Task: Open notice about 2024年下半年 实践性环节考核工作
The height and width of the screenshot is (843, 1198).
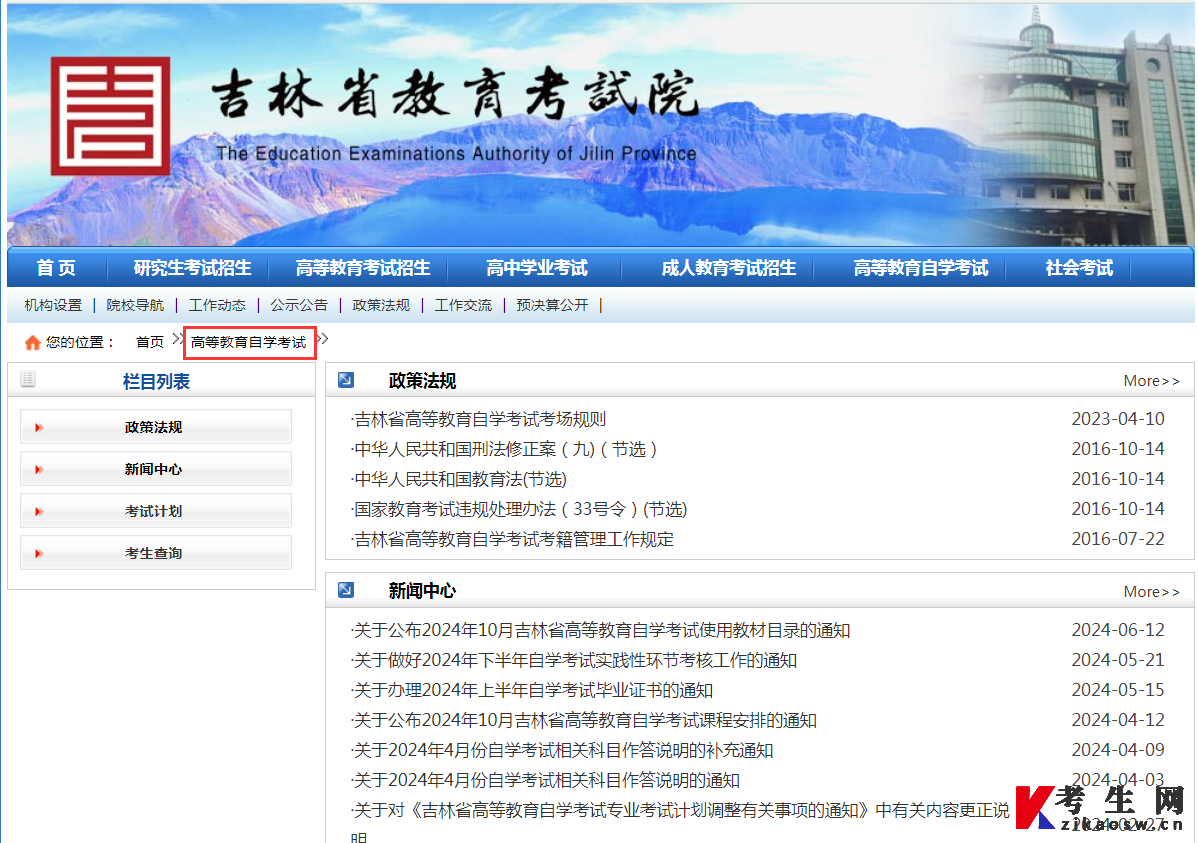Action: 575,660
